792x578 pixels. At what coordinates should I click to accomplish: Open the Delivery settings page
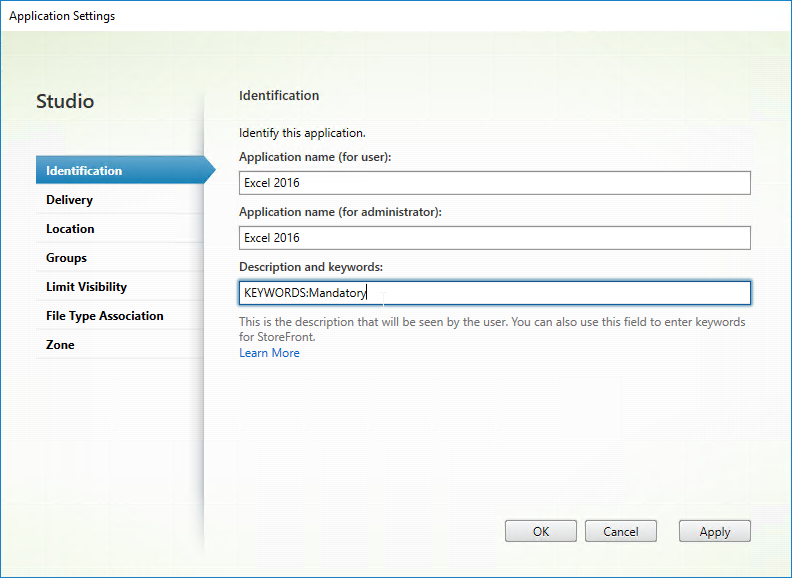[120, 200]
